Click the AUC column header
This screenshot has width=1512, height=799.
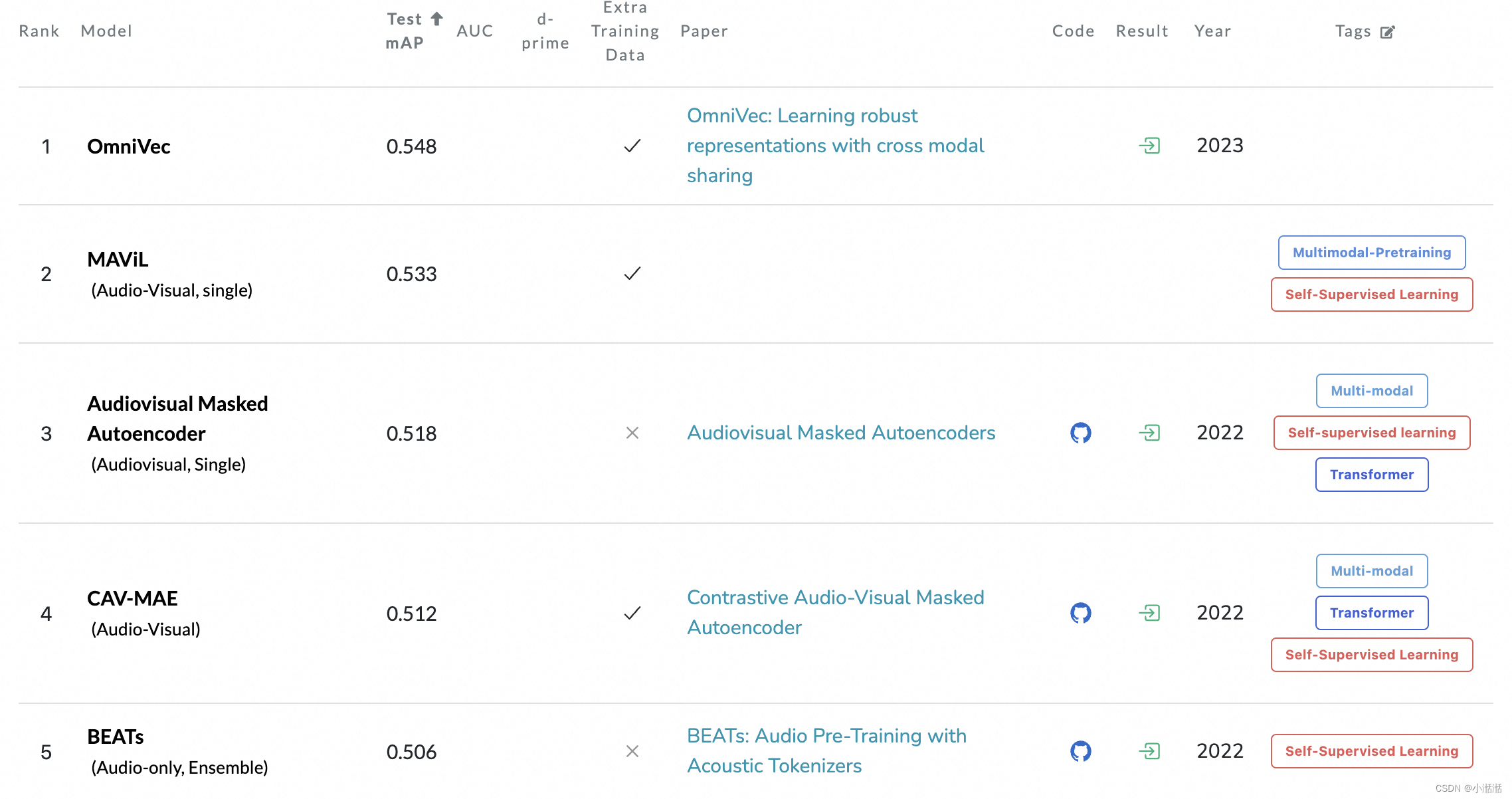[x=474, y=31]
